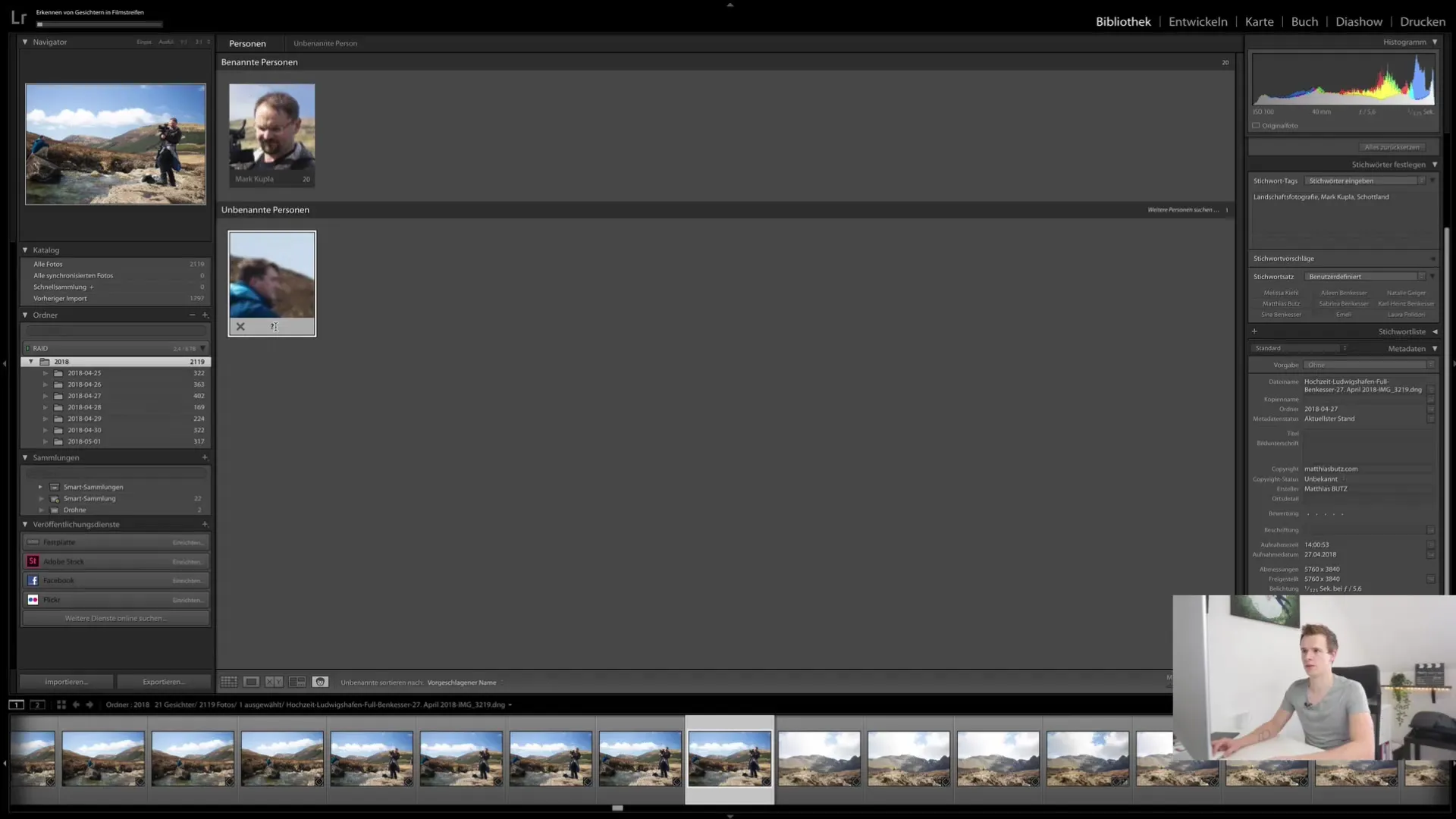Expand the 2018-04-27 folder
Image resolution: width=1456 pixels, height=819 pixels.
[x=45, y=396]
